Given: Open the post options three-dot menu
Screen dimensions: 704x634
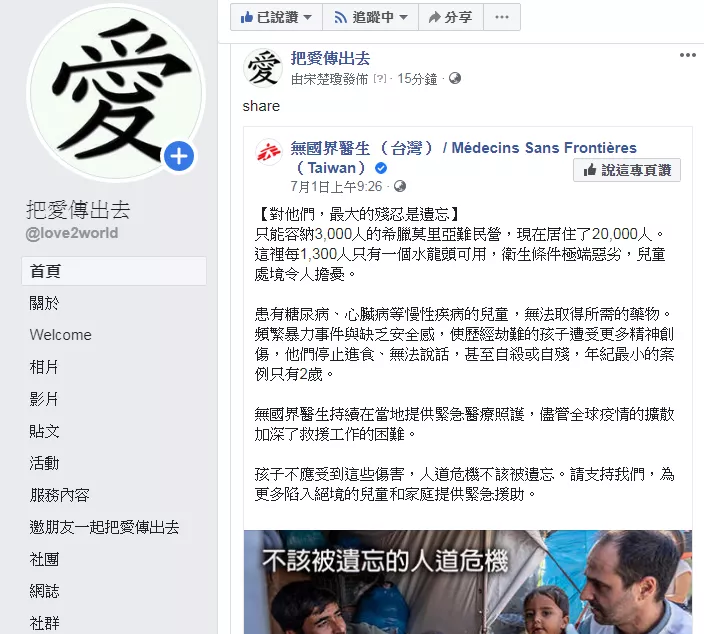Looking at the screenshot, I should 687,55.
